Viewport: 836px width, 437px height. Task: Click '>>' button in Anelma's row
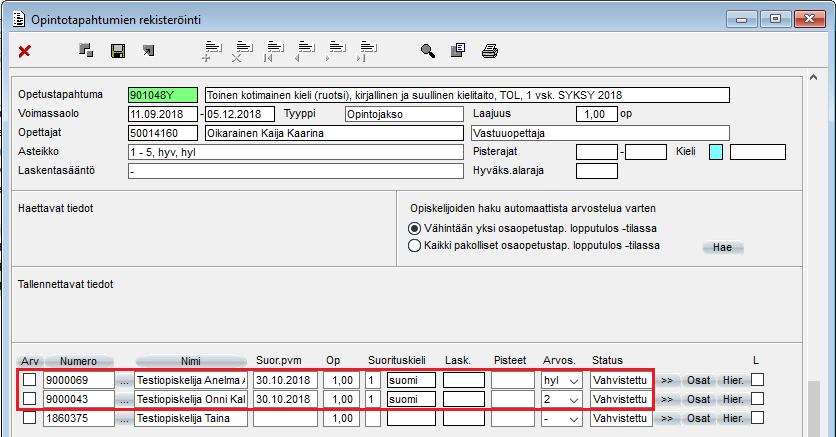point(667,381)
